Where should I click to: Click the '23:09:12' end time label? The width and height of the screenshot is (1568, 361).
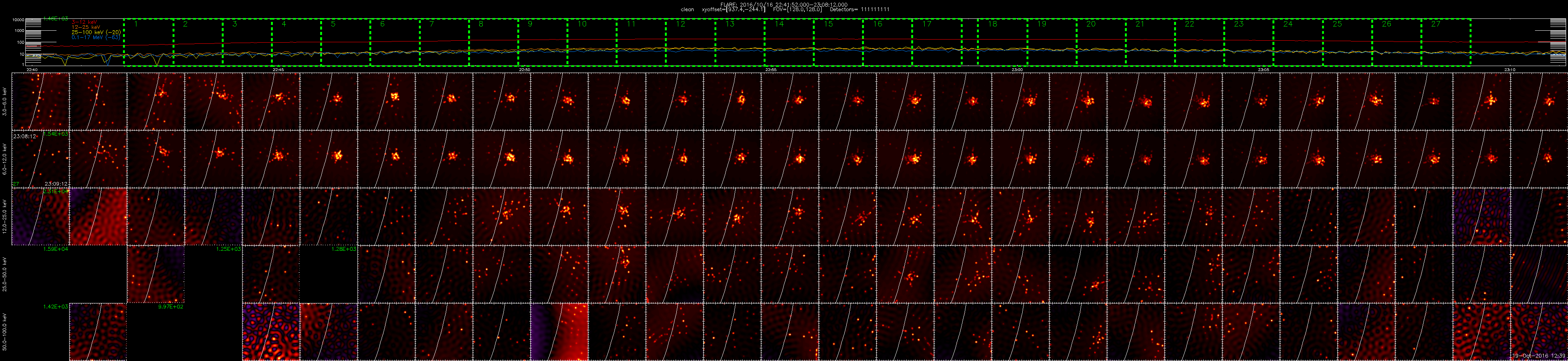coord(56,183)
